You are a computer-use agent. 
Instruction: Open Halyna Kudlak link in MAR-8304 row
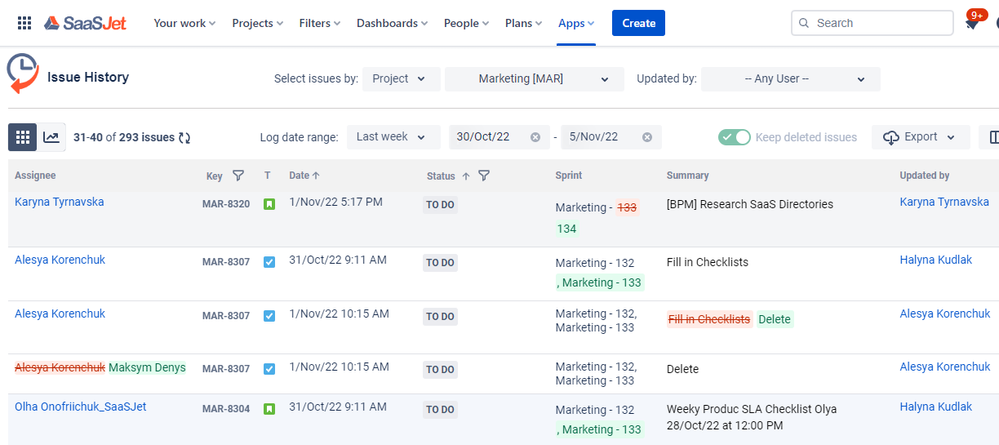tap(936, 406)
